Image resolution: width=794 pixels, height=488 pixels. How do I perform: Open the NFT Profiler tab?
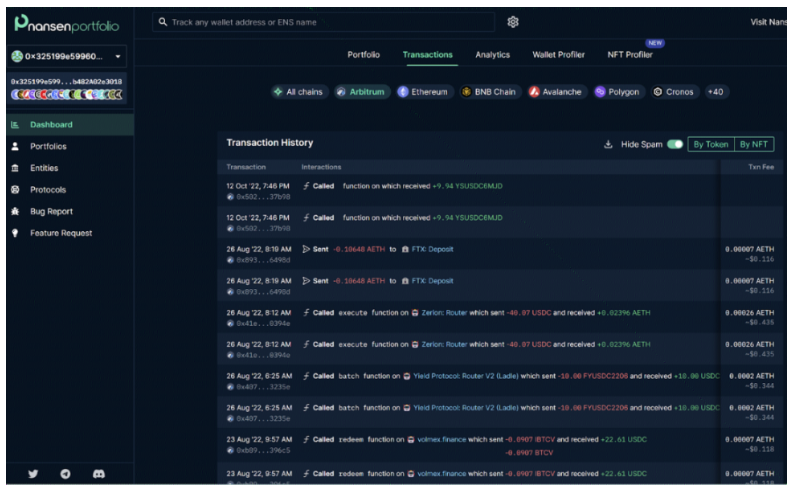pyautogui.click(x=629, y=55)
